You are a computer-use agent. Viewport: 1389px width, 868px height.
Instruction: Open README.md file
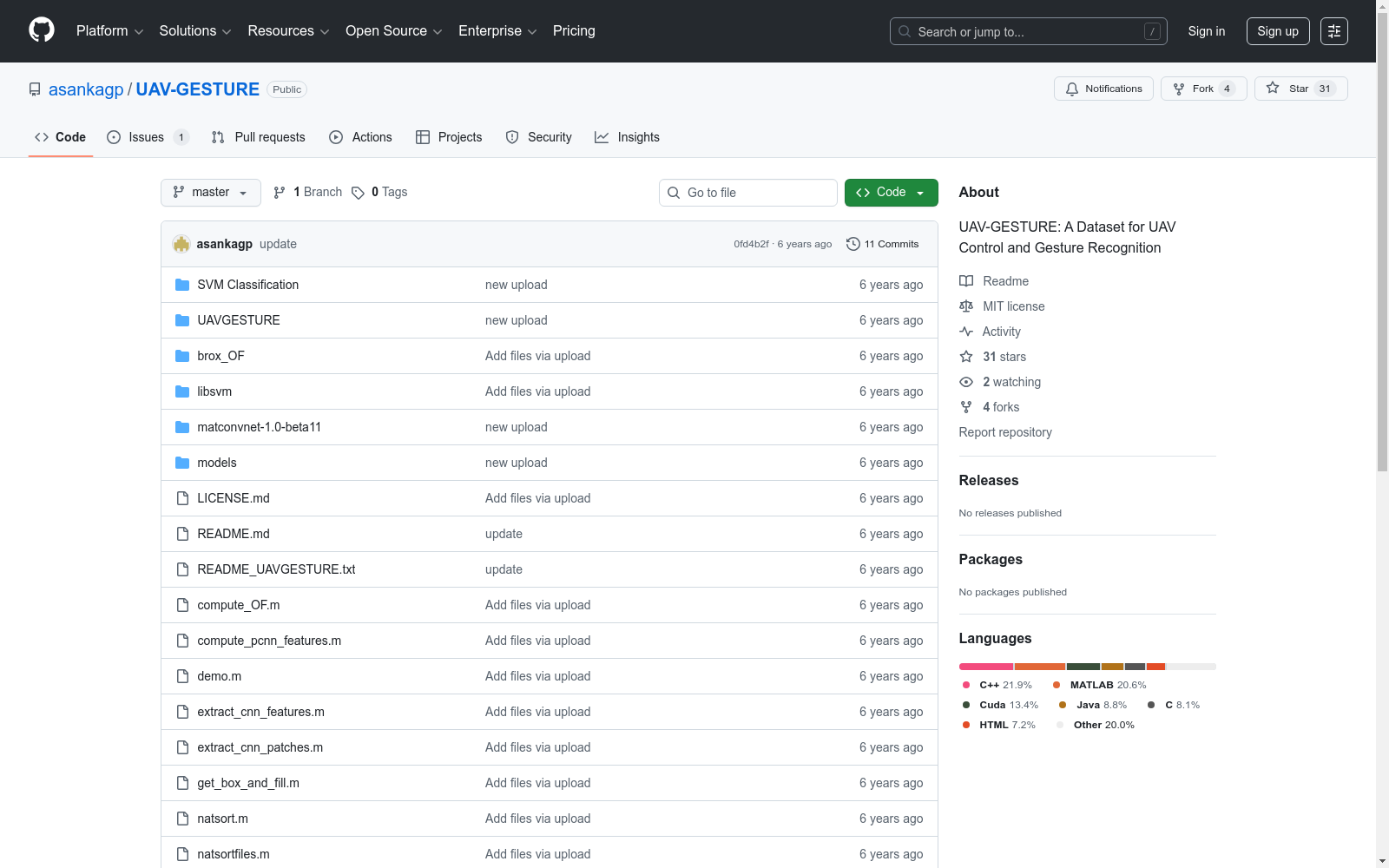(x=234, y=534)
